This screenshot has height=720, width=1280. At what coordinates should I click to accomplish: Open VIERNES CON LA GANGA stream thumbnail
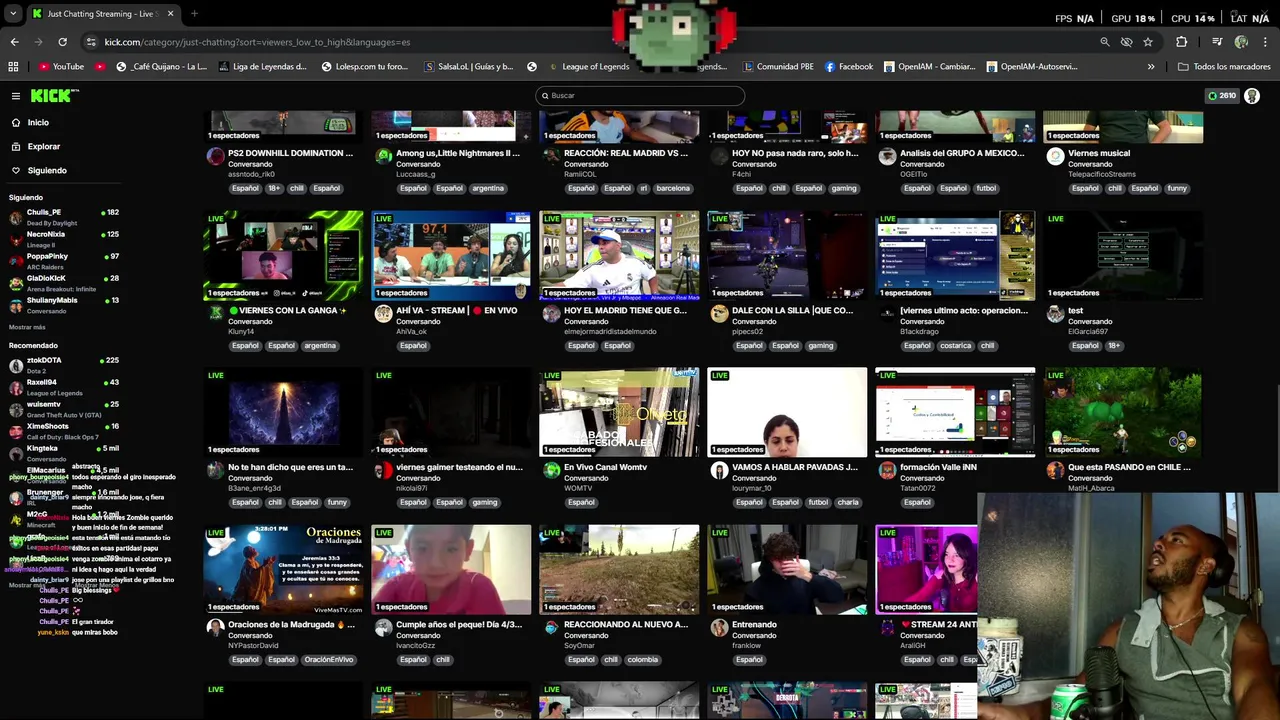(283, 255)
